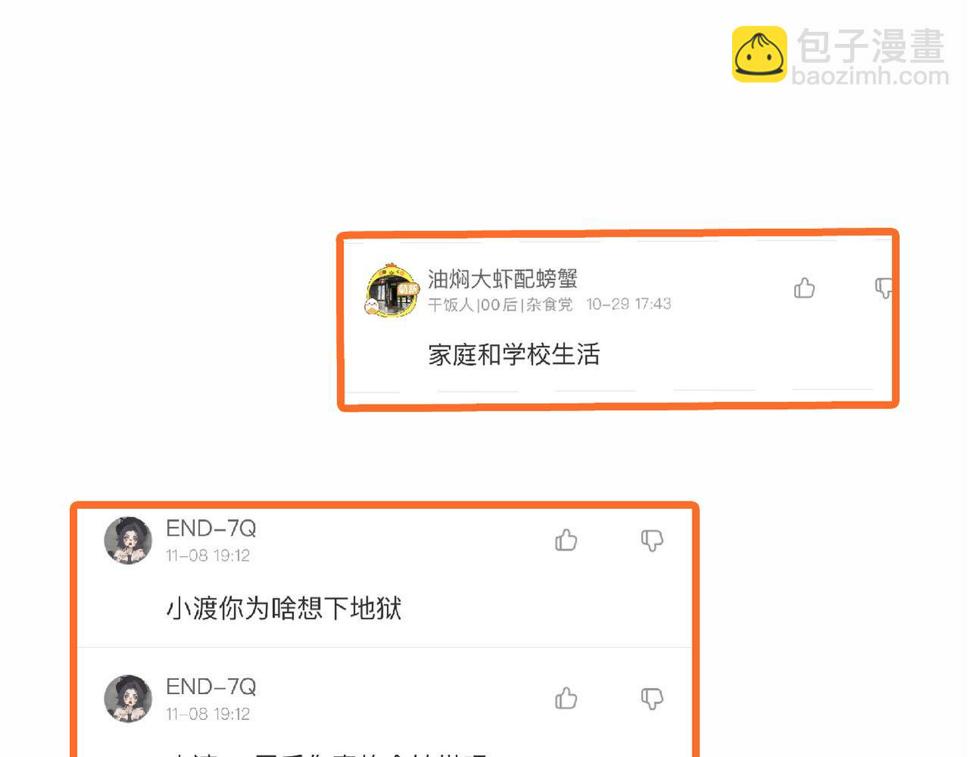Click the second END-7Q username

click(211, 686)
